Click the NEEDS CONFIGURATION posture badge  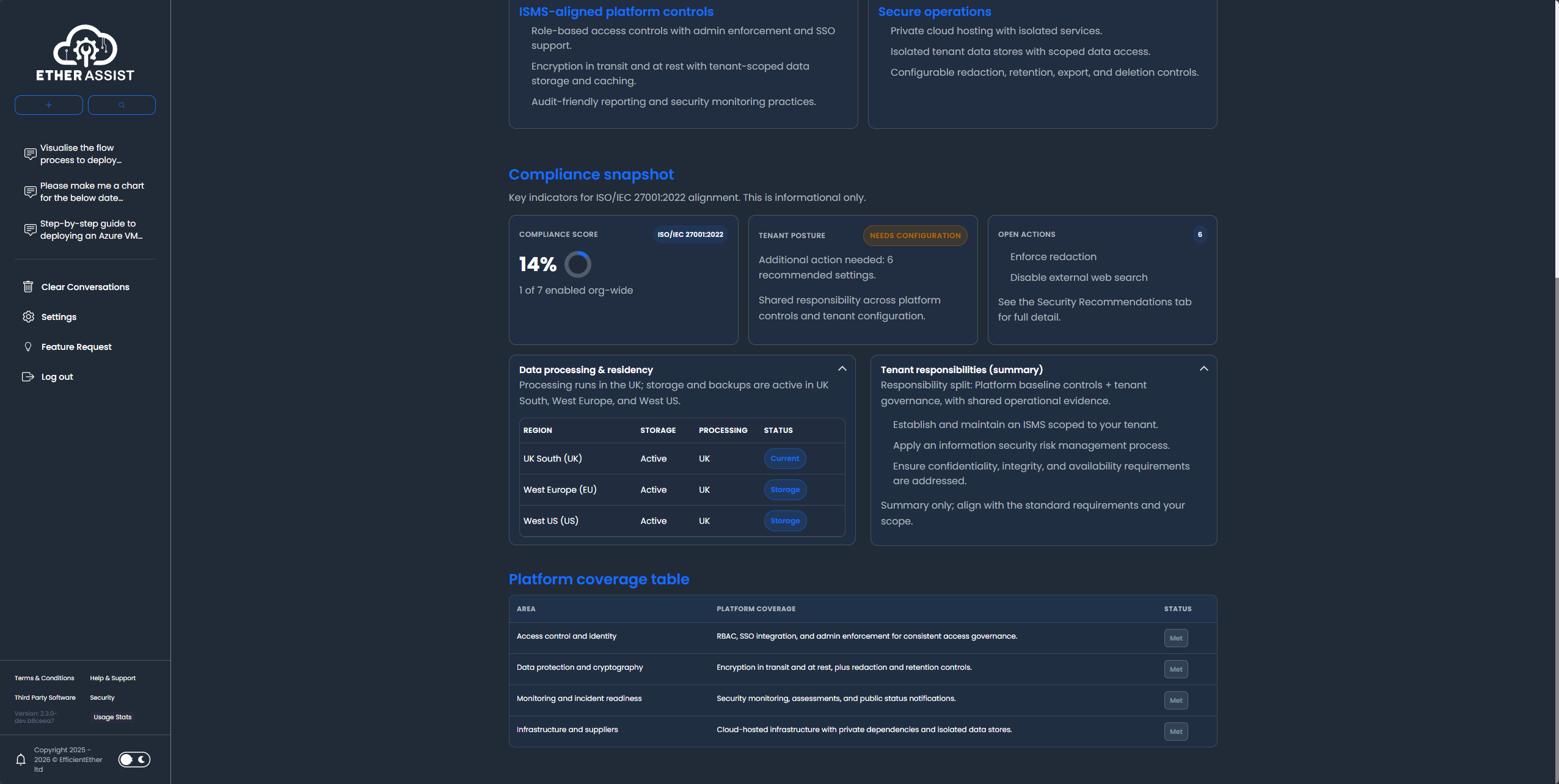coord(915,236)
